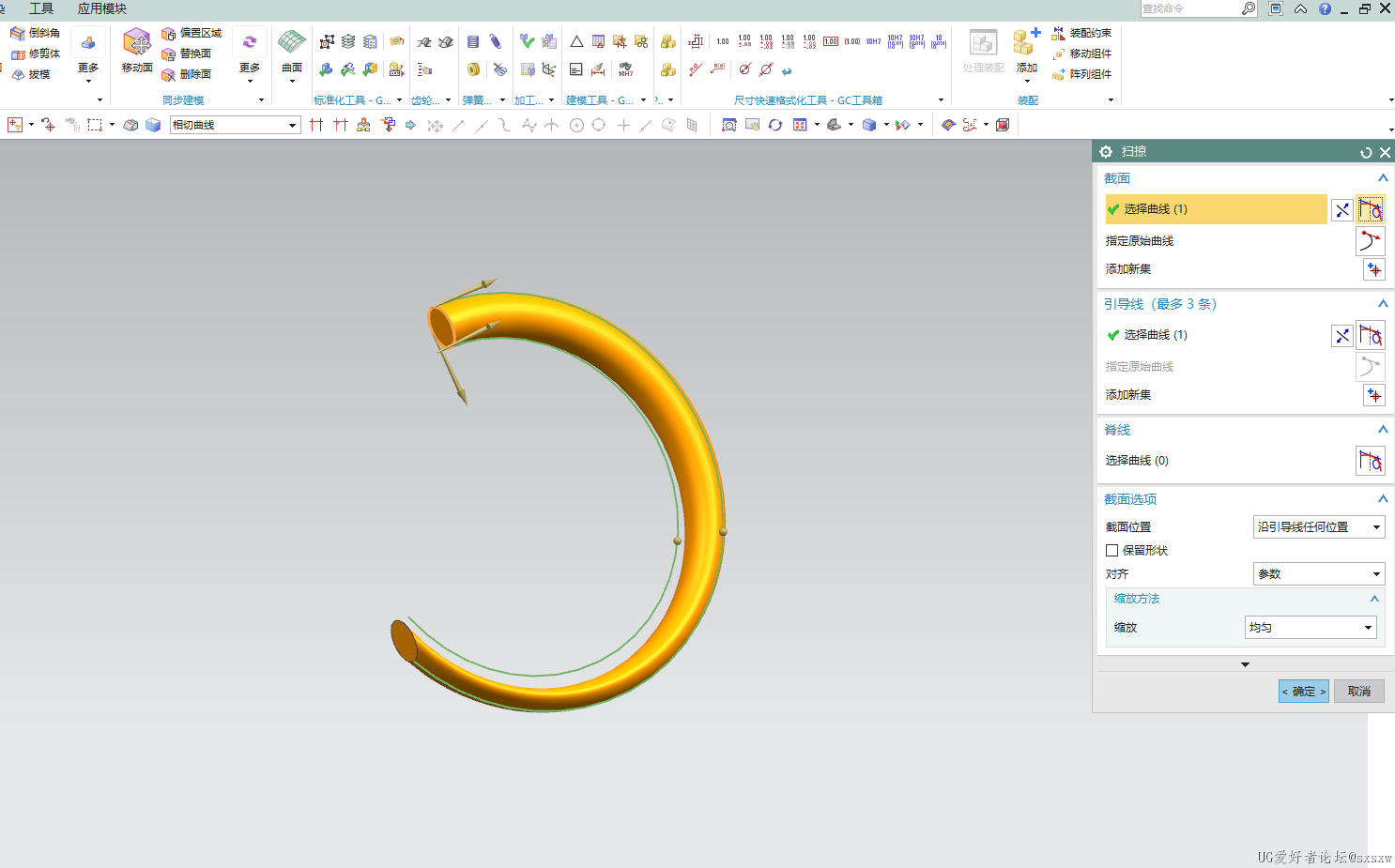The width and height of the screenshot is (1395, 868).
Task: Open the 标准化工具 group dropdown arrow
Action: pos(400,100)
